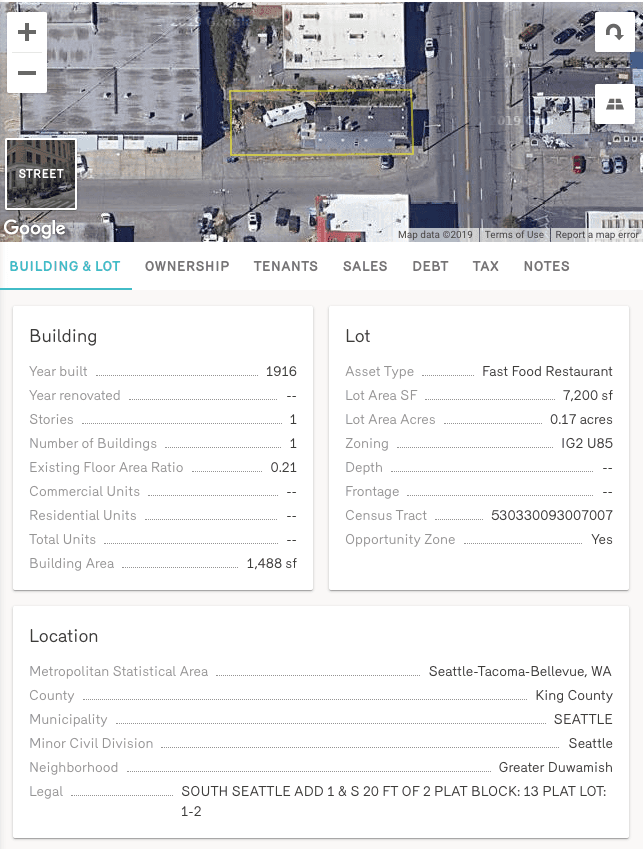Click the Map data ©2019 text
The image size is (643, 849).
[x=435, y=235]
